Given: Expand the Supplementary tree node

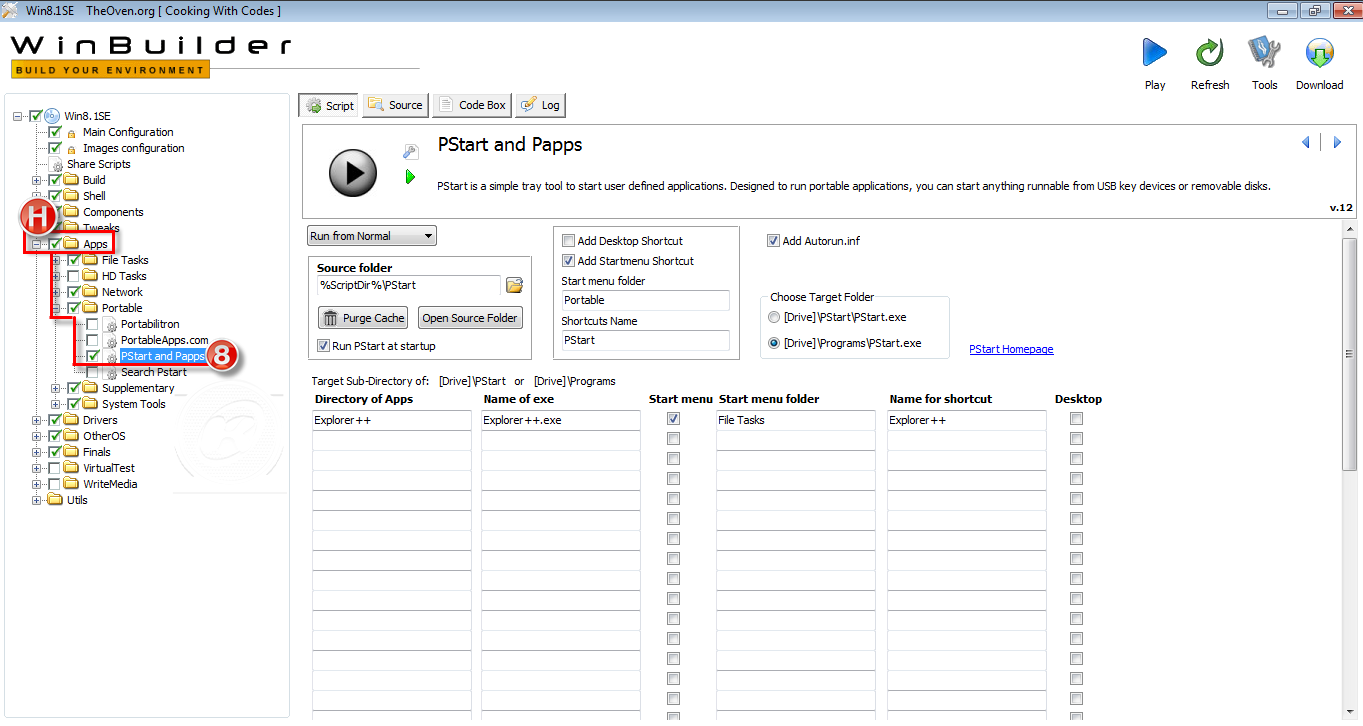Looking at the screenshot, I should (55, 388).
